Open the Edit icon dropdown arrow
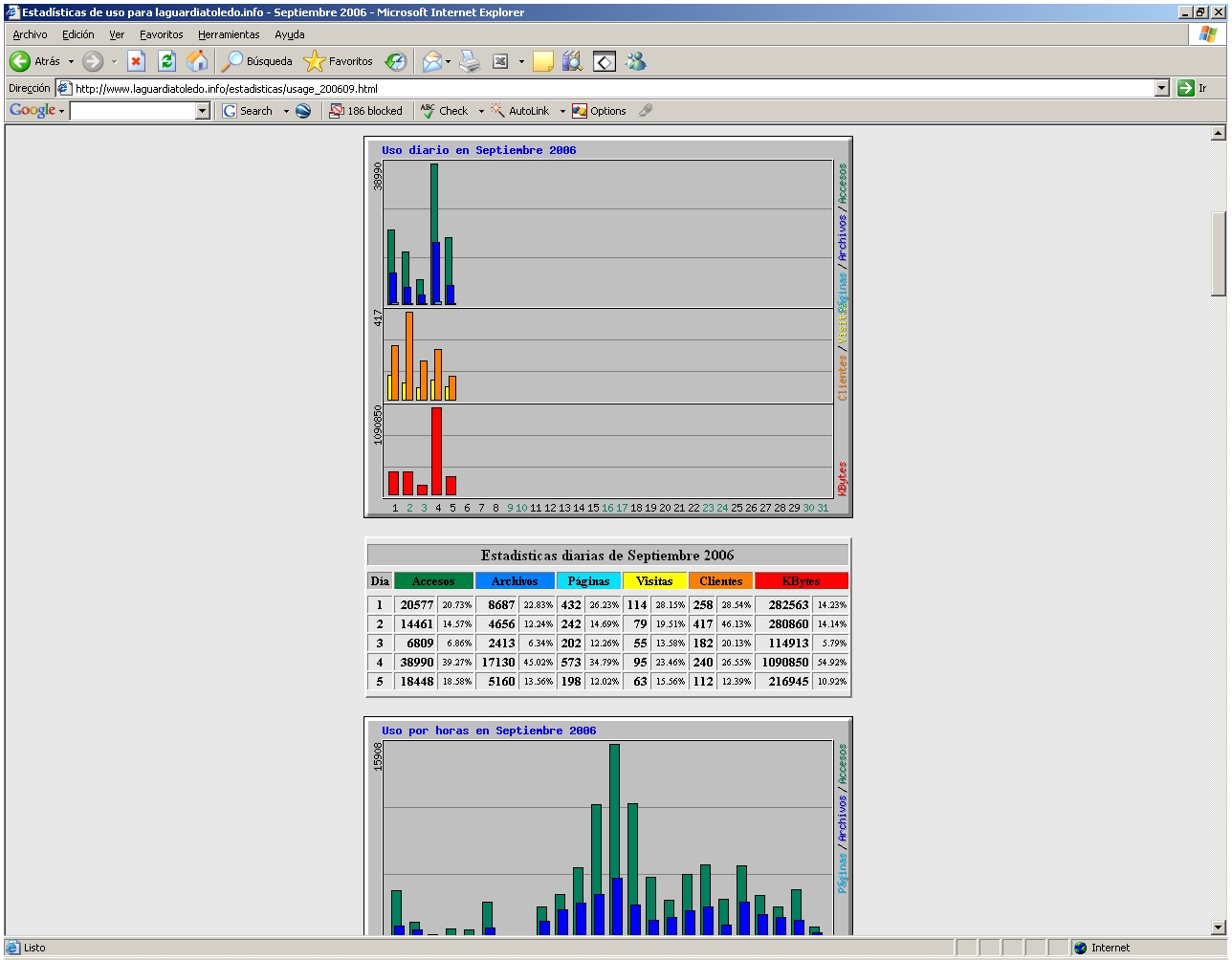 [x=521, y=62]
